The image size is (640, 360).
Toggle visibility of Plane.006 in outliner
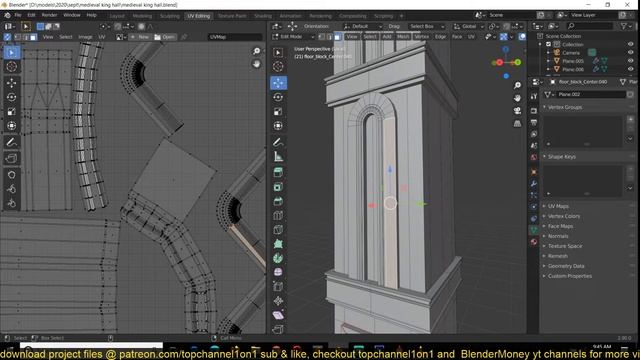631,69
